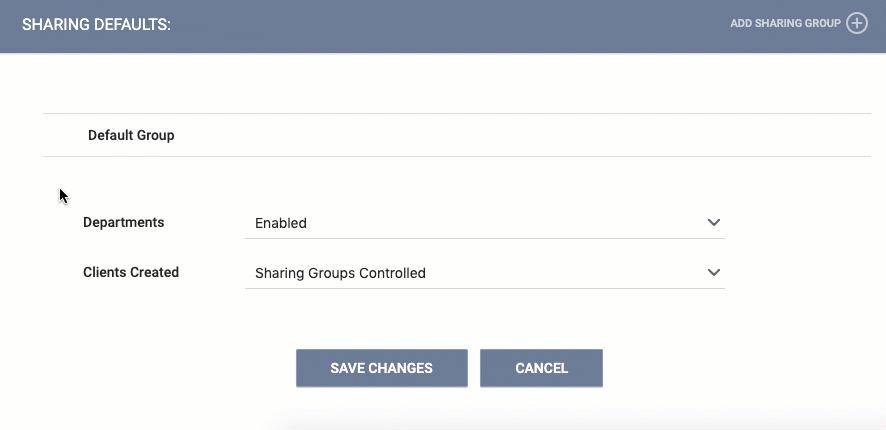Click the Enabled value in Departments field
Screen dimensions: 886x430
[281, 223]
